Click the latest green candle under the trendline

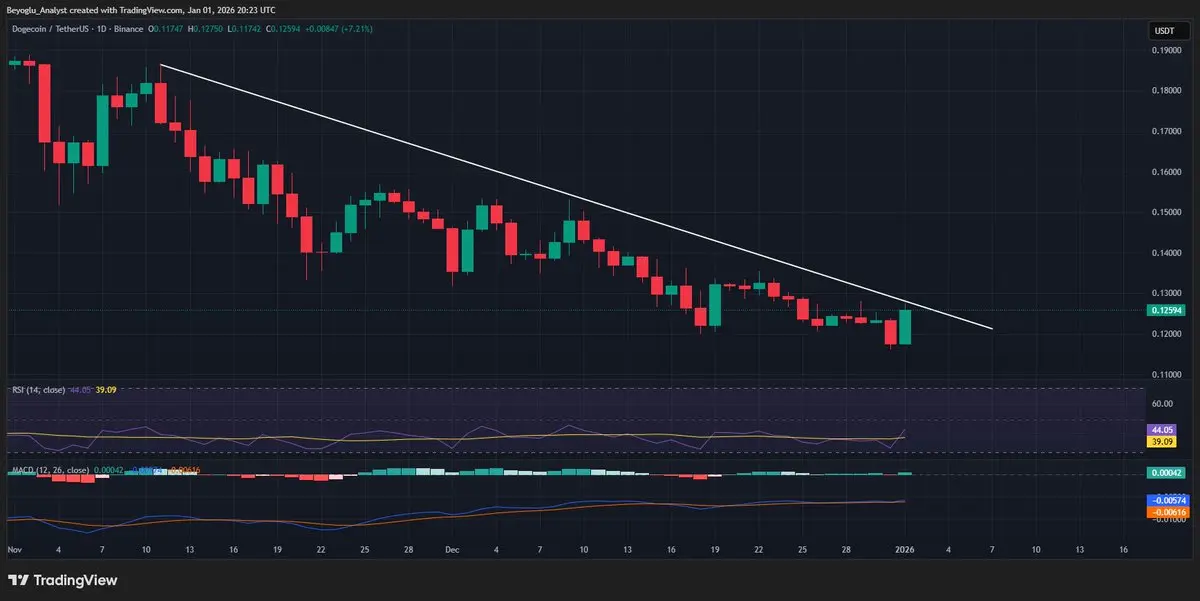[905, 327]
